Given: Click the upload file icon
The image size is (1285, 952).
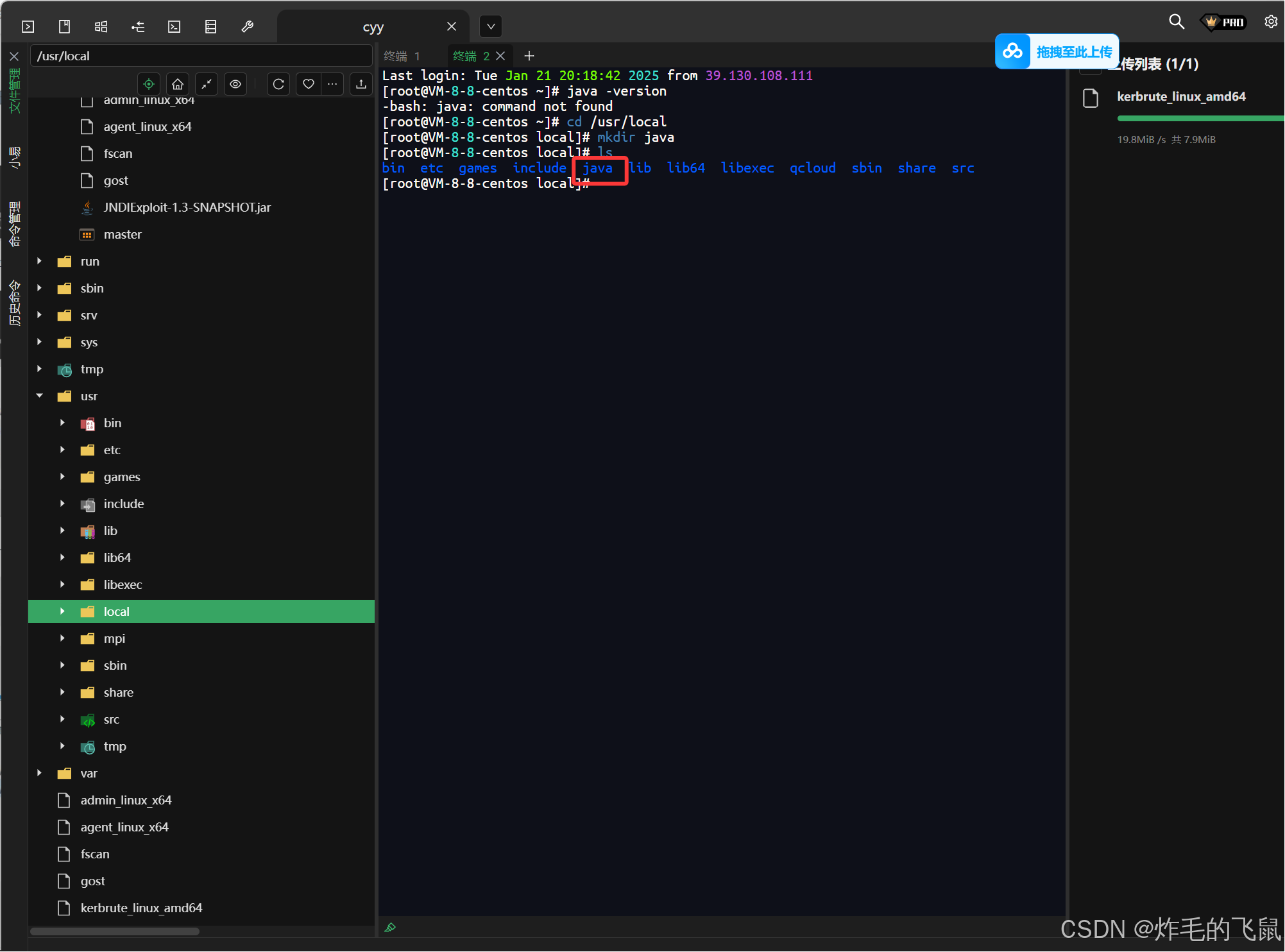Looking at the screenshot, I should coord(361,84).
